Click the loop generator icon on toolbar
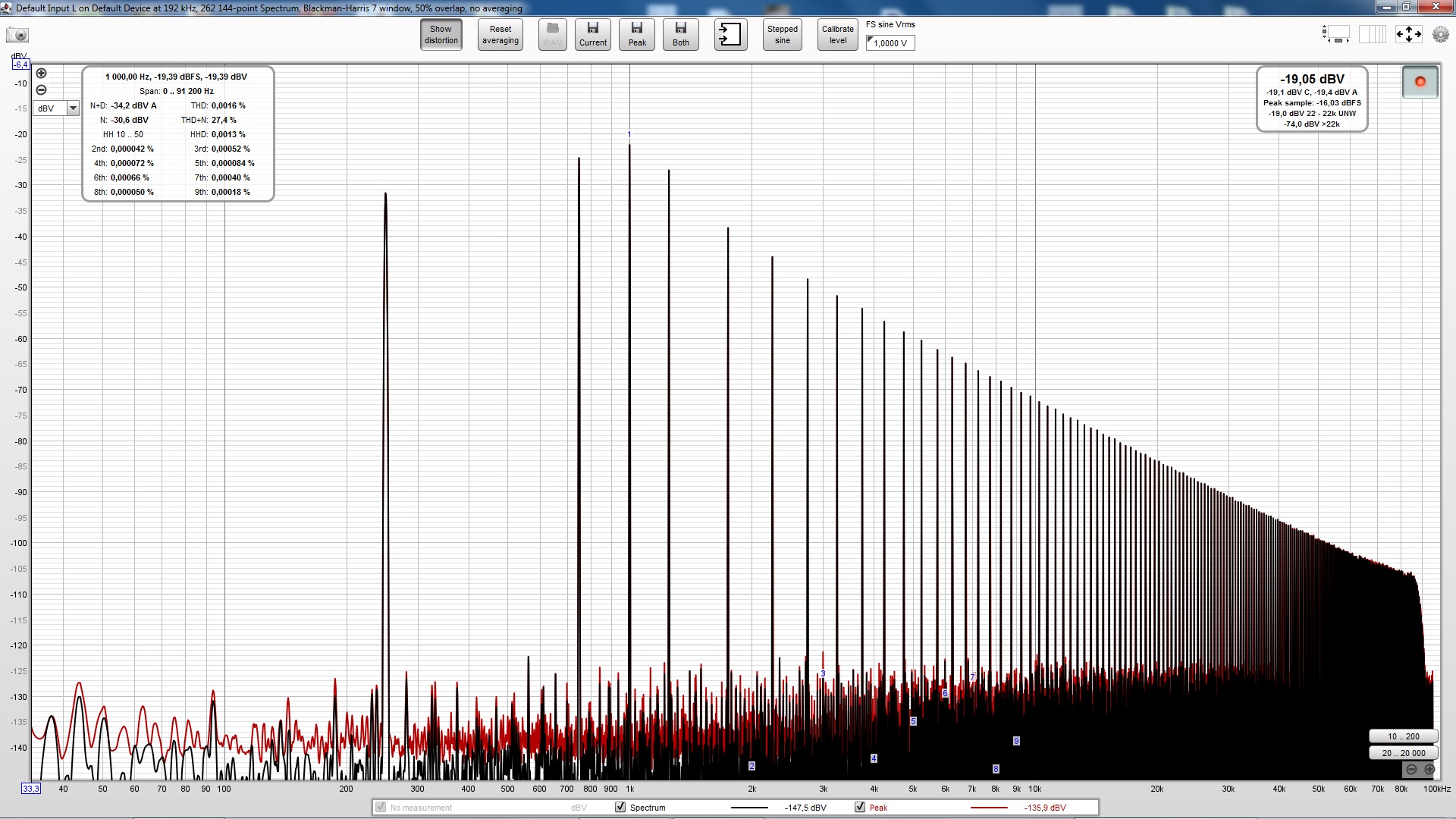 pyautogui.click(x=730, y=34)
